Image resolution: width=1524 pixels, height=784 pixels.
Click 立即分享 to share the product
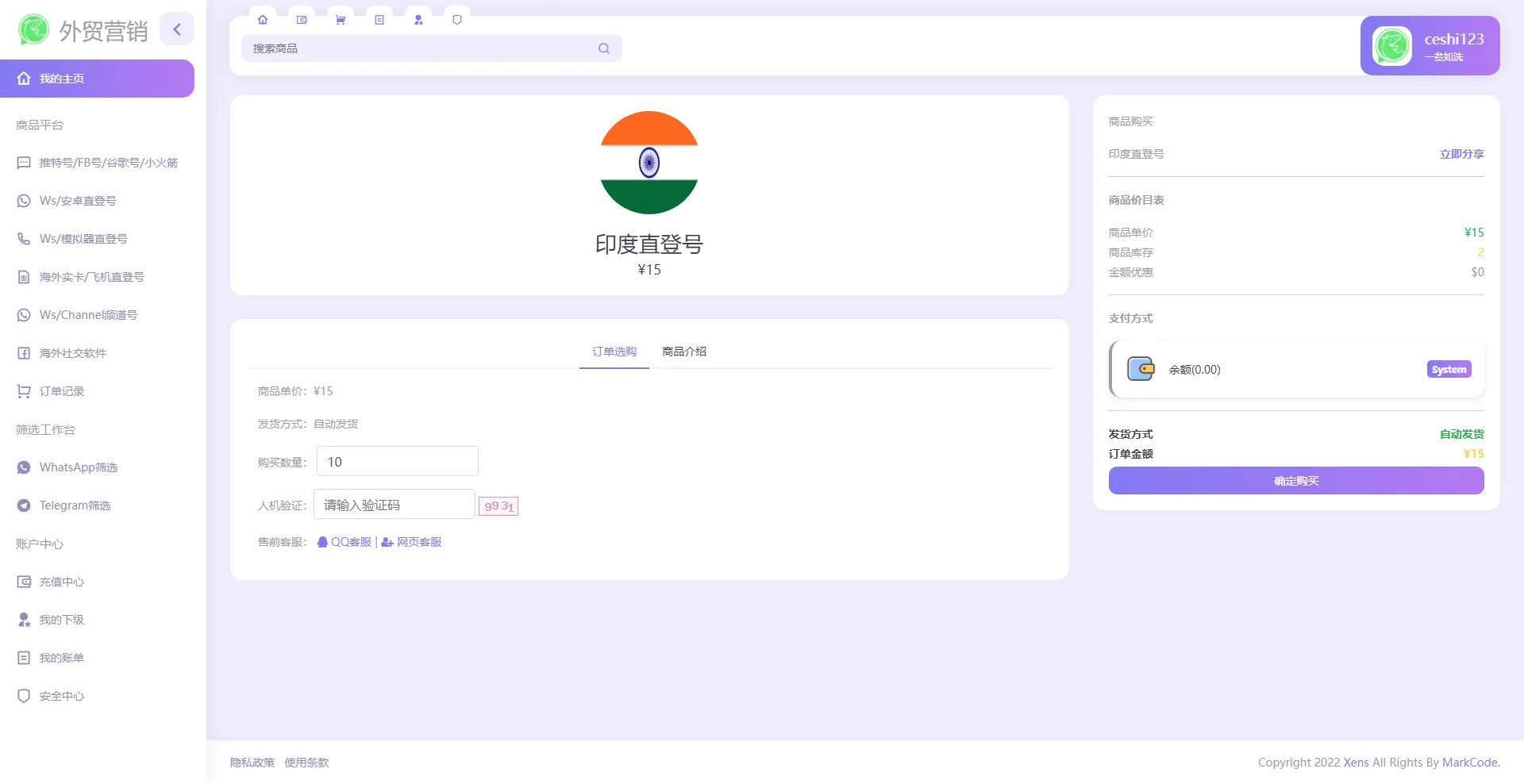click(1460, 154)
